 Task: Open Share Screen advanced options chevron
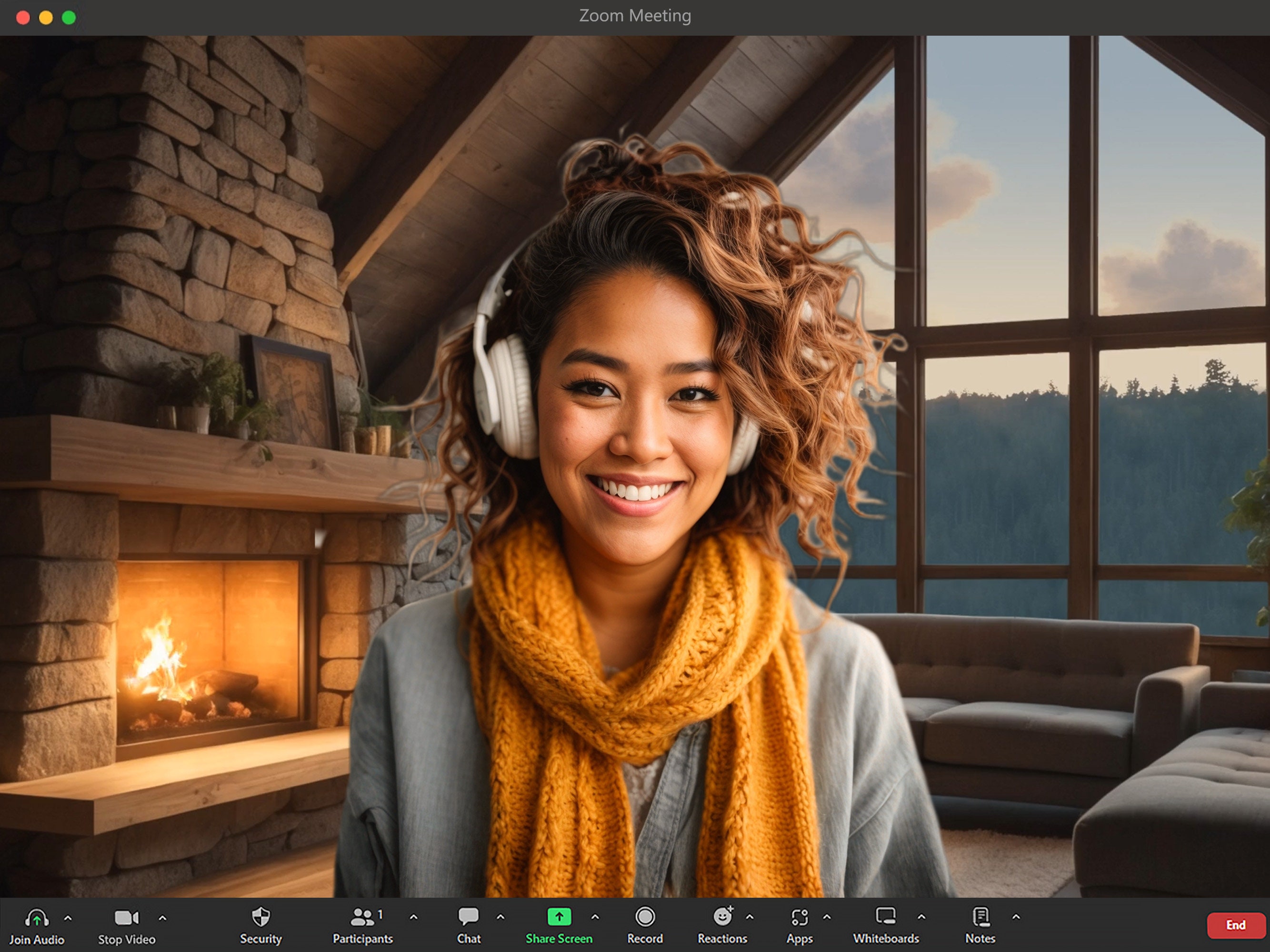coord(595,918)
